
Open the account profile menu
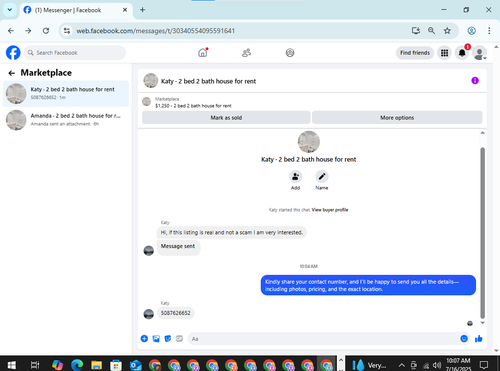click(480, 53)
